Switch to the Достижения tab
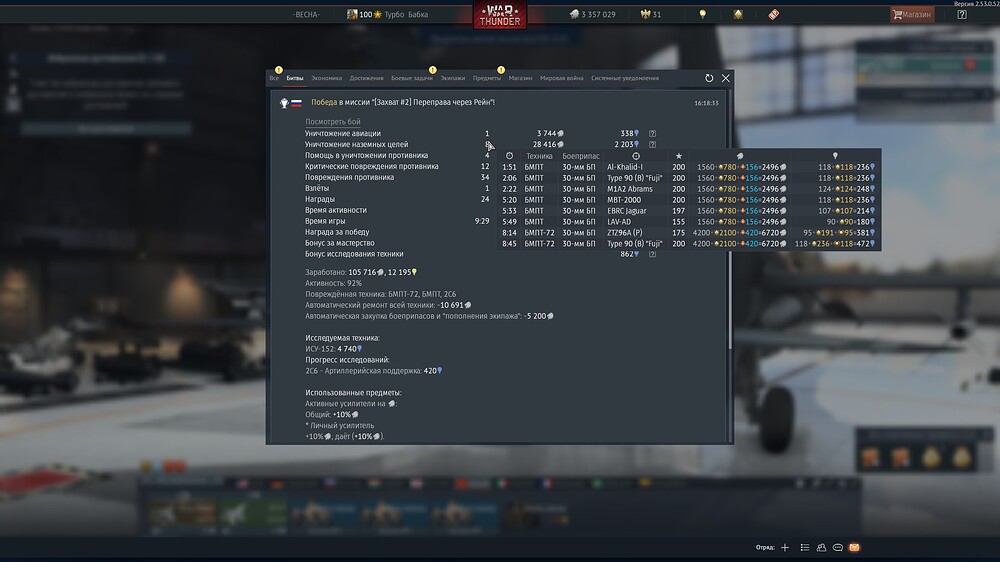The width and height of the screenshot is (1000, 562). tap(366, 78)
